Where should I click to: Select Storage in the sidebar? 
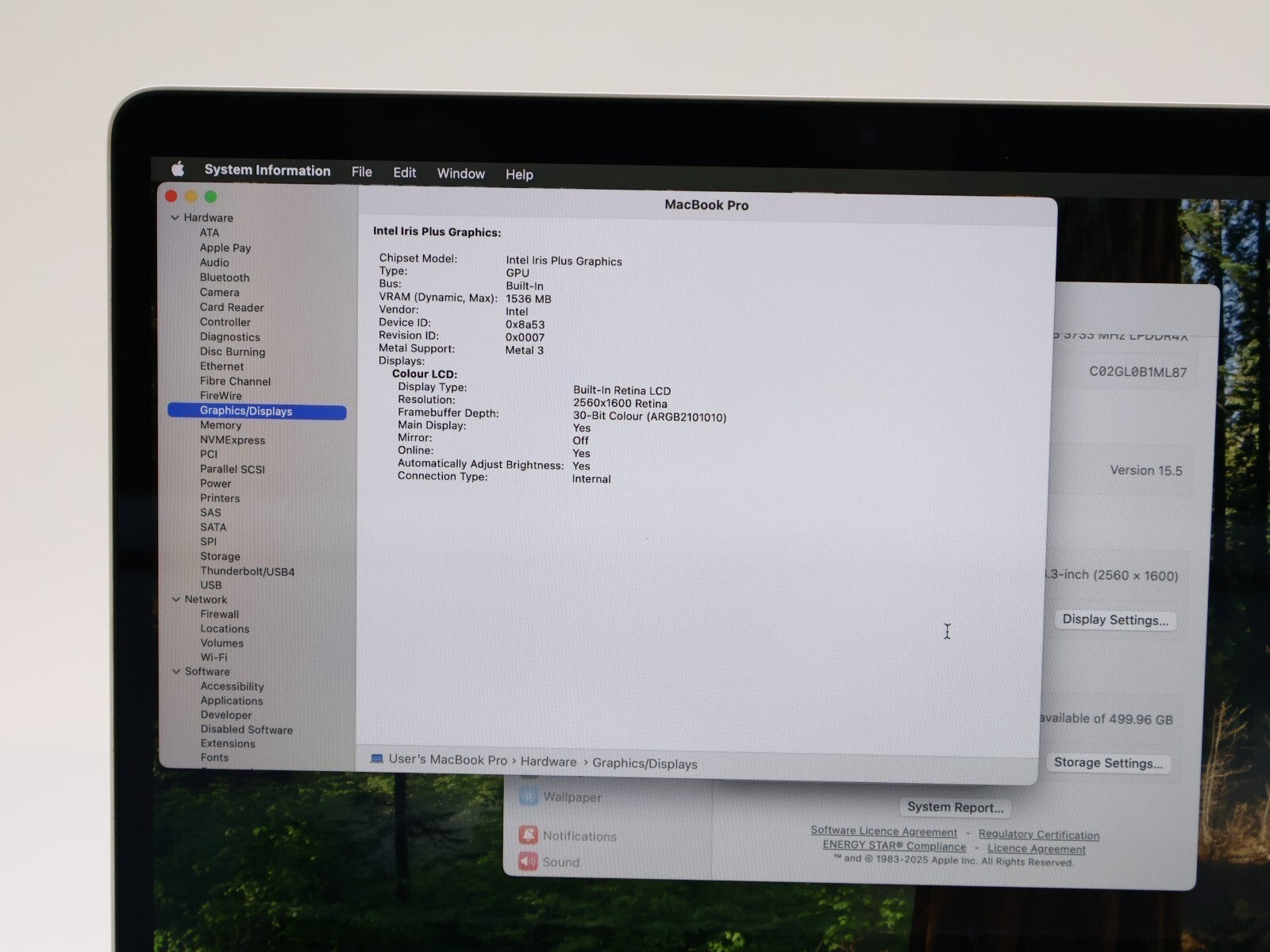click(221, 556)
